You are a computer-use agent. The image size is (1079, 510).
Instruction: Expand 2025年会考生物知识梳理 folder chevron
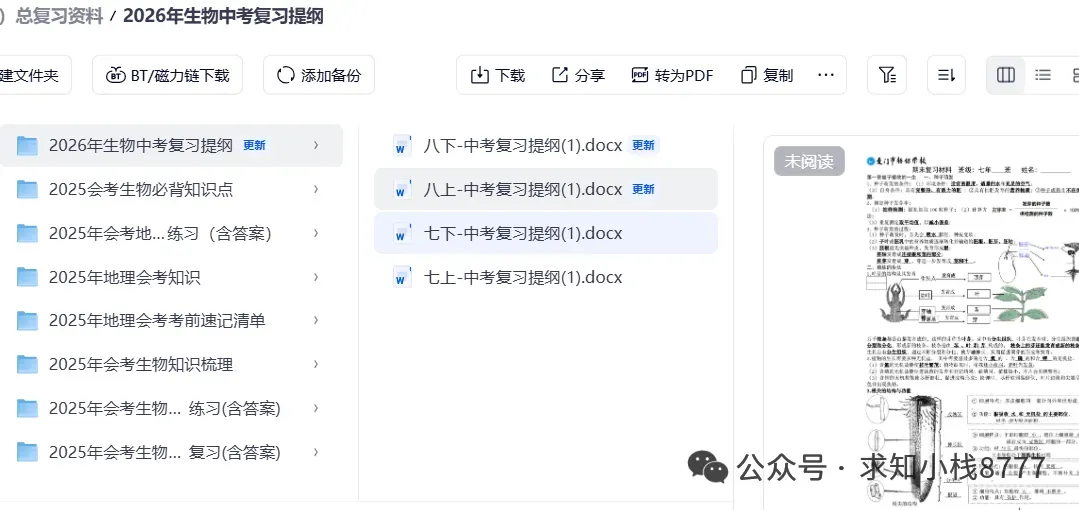click(316, 364)
